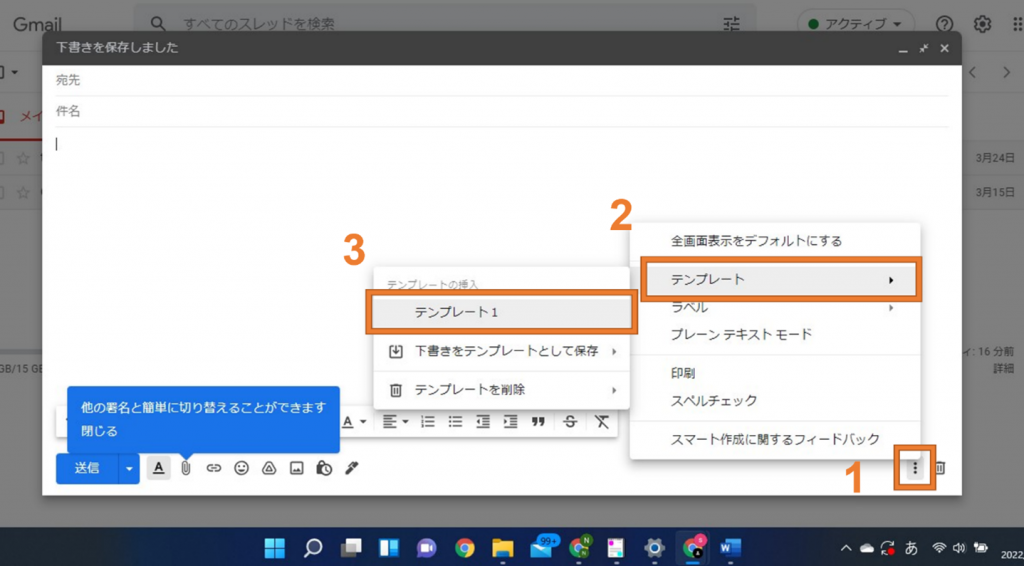Open the Windows Start button
Image resolution: width=1024 pixels, height=566 pixels.
274,547
